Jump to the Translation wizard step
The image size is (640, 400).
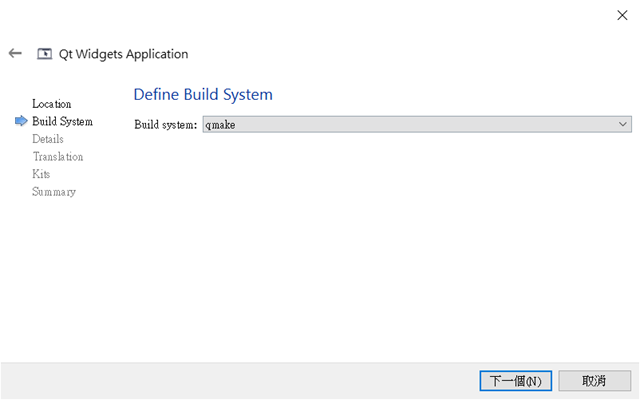58,157
